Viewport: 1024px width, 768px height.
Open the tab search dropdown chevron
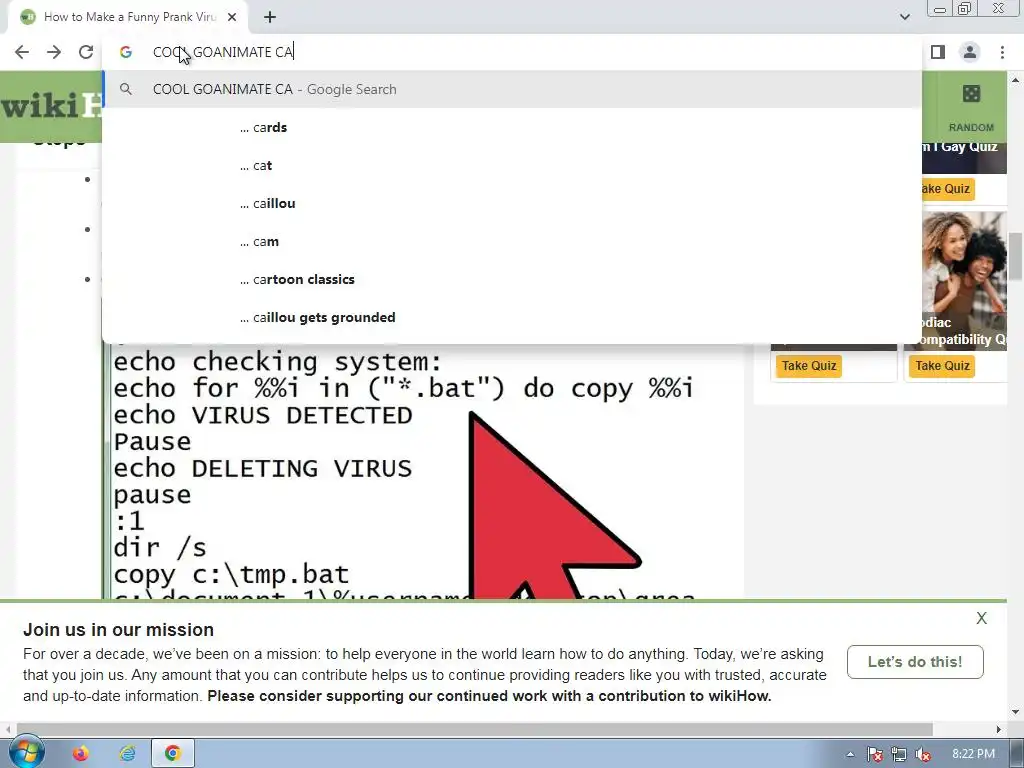(904, 17)
